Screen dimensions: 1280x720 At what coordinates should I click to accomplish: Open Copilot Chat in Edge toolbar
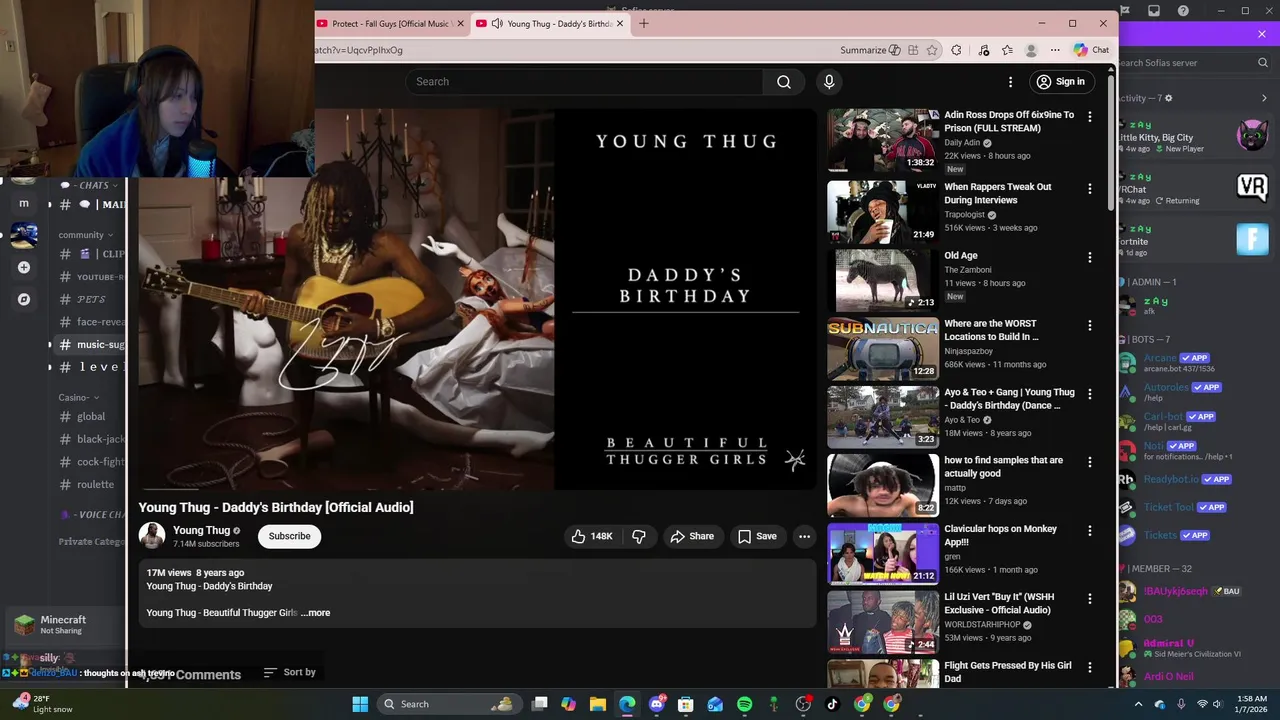pos(1091,50)
